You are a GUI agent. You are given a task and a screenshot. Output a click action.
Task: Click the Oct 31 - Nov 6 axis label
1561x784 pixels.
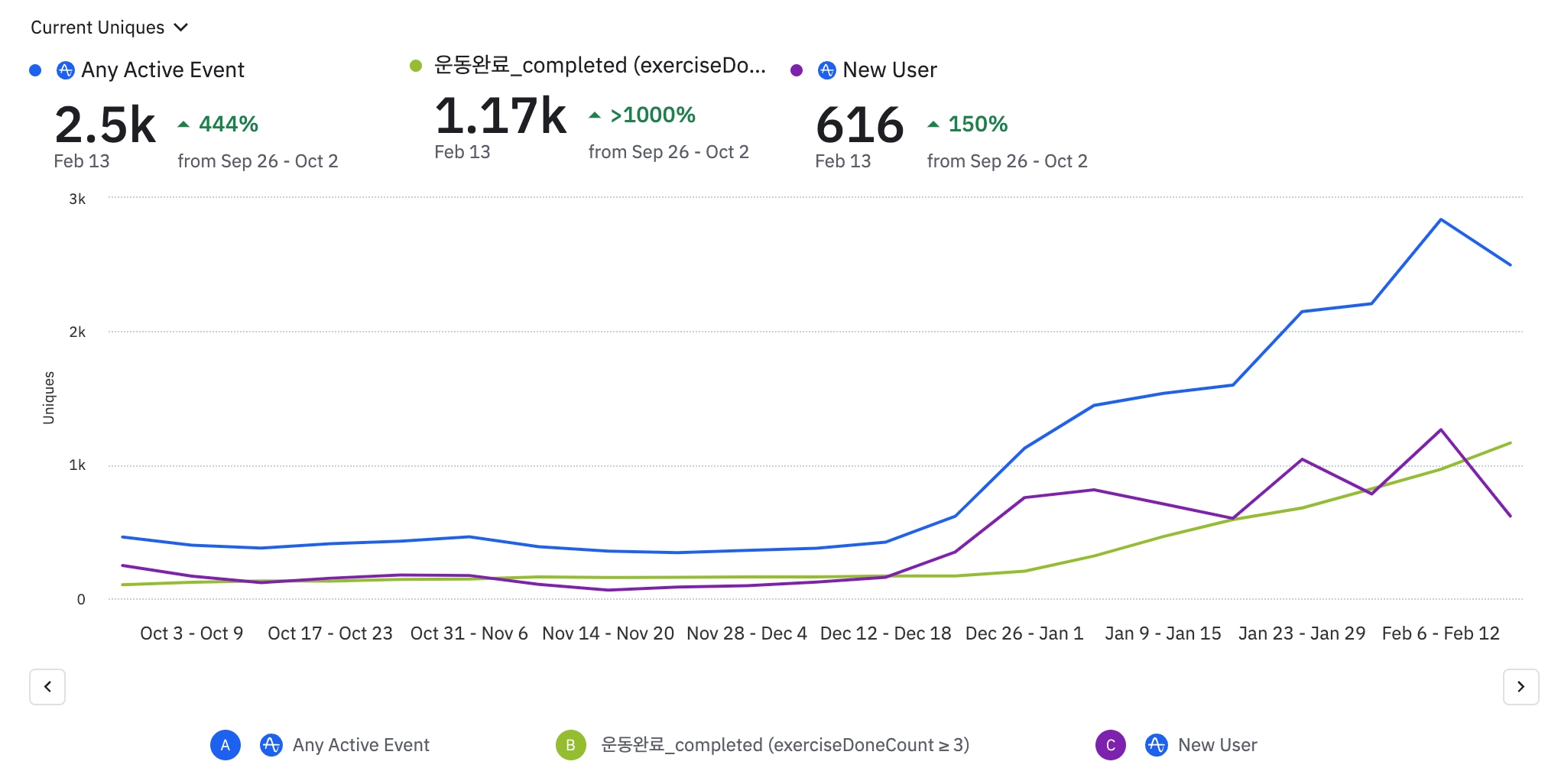469,633
